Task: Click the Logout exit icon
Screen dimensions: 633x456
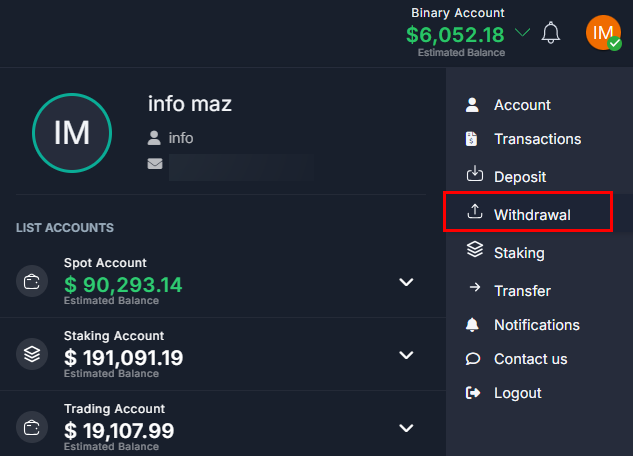Action: [x=474, y=393]
